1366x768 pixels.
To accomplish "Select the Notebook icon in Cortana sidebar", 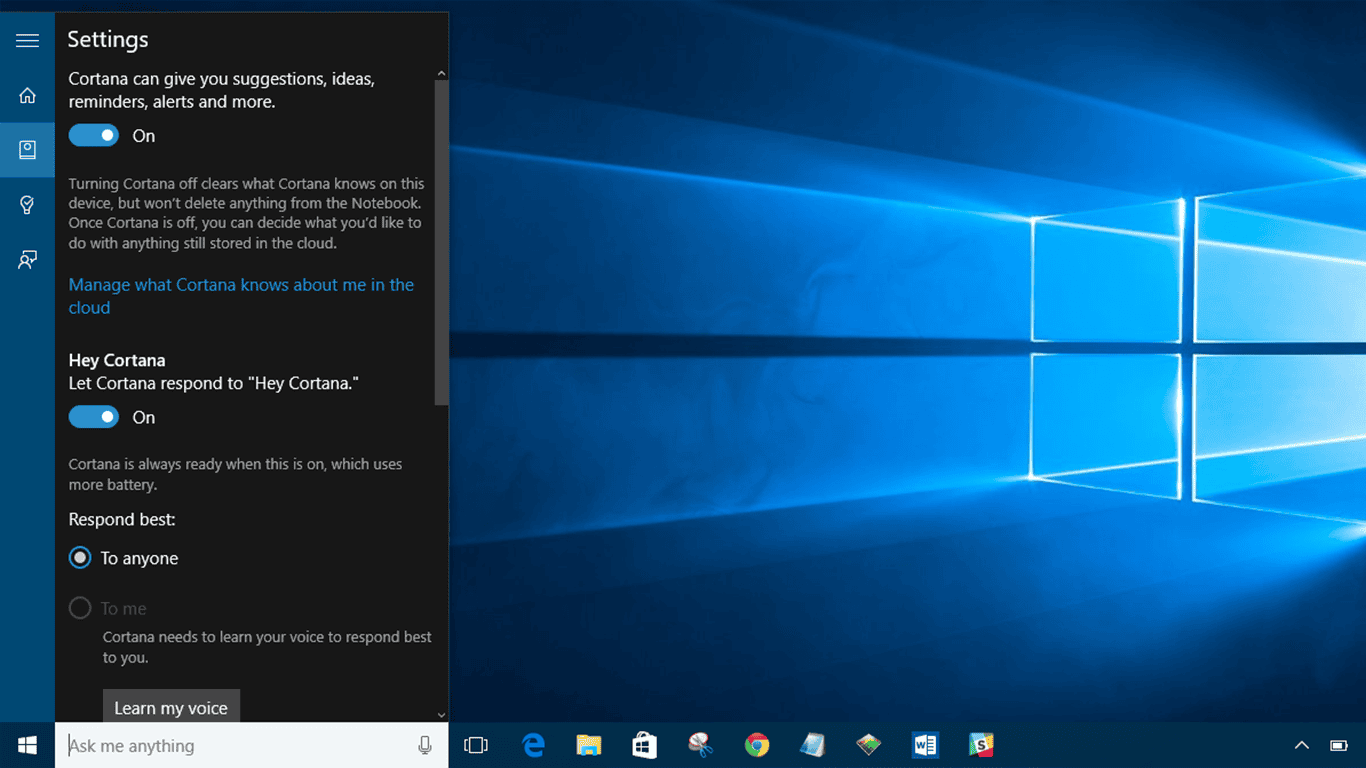I will pos(27,150).
